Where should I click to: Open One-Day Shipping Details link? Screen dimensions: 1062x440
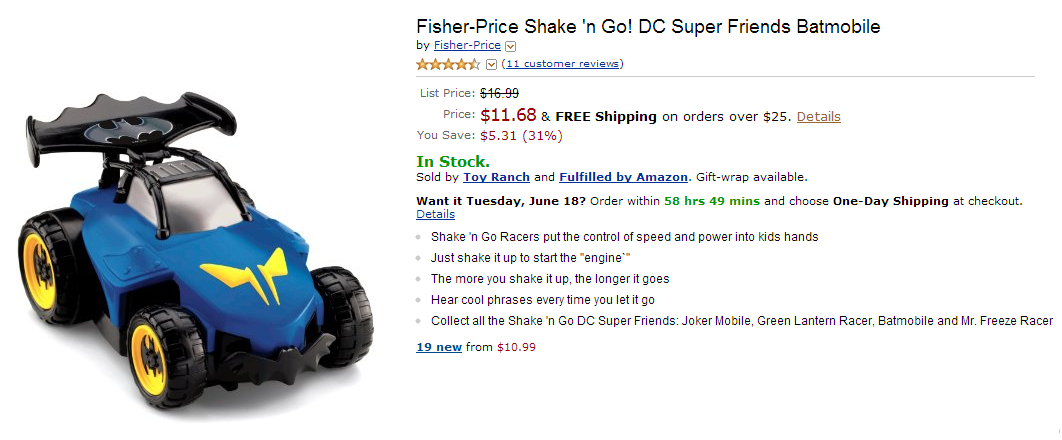click(435, 214)
